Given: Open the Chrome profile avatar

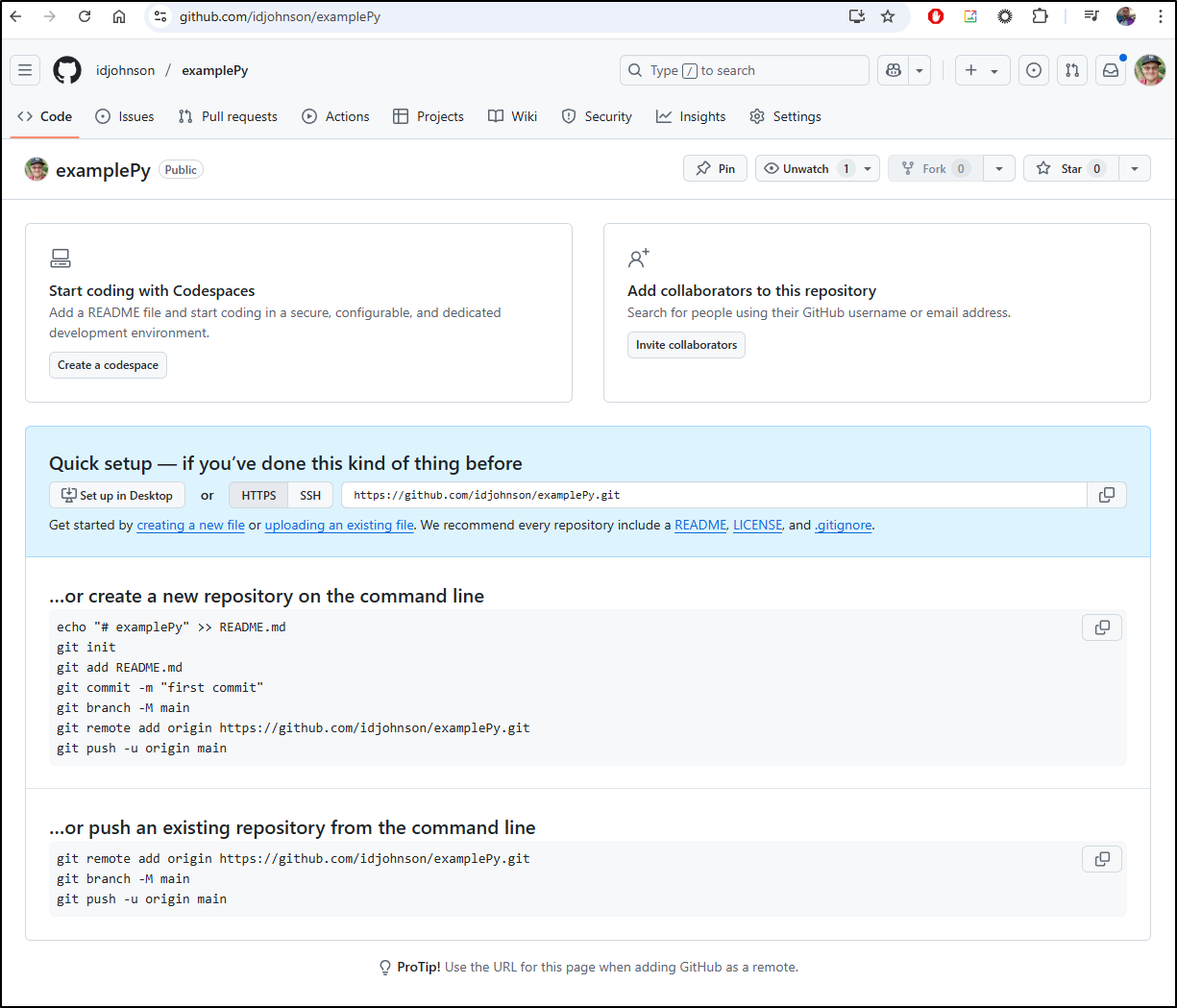Looking at the screenshot, I should (x=1126, y=16).
